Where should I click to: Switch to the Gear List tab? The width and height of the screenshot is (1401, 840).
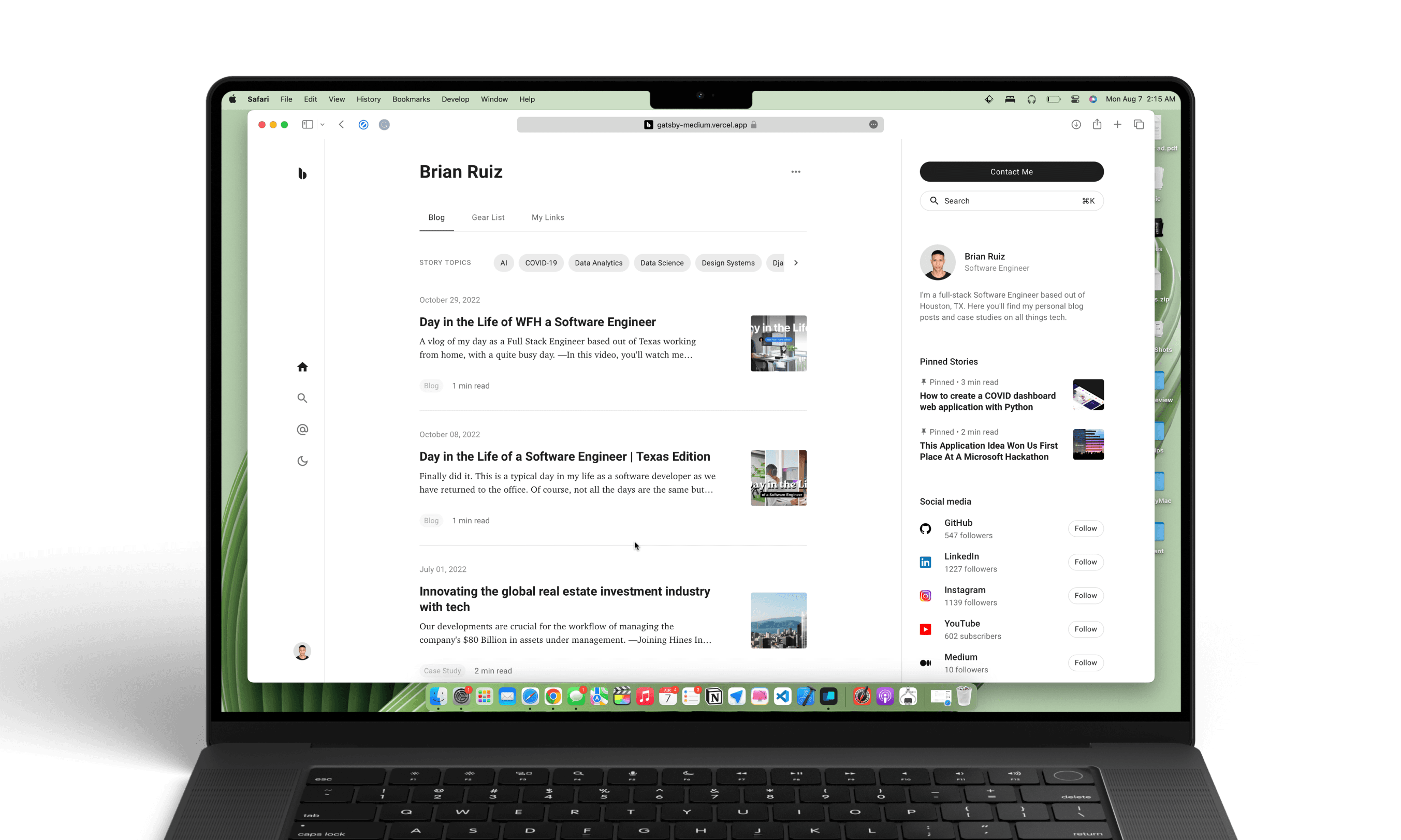[488, 217]
